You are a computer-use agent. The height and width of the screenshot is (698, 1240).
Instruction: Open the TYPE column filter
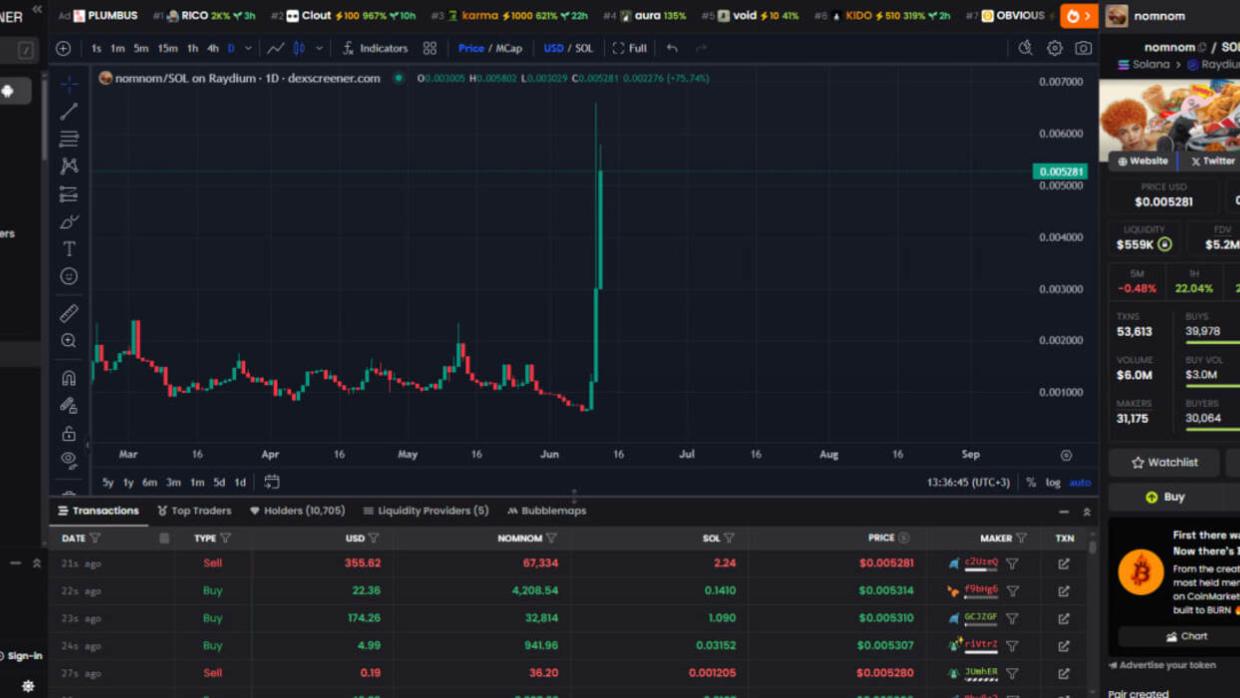(x=225, y=538)
